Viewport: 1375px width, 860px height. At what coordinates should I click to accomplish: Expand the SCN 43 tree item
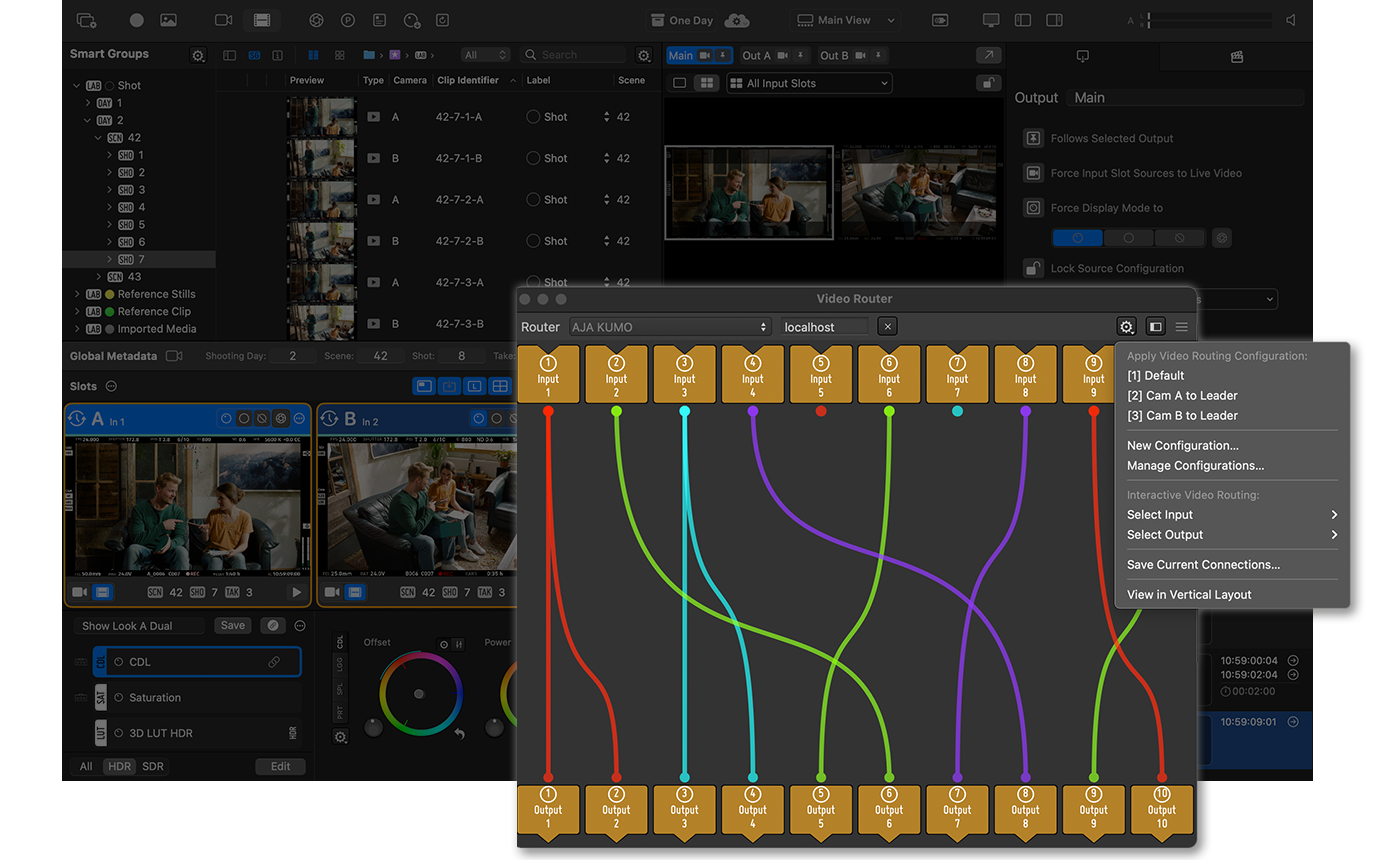[99, 277]
